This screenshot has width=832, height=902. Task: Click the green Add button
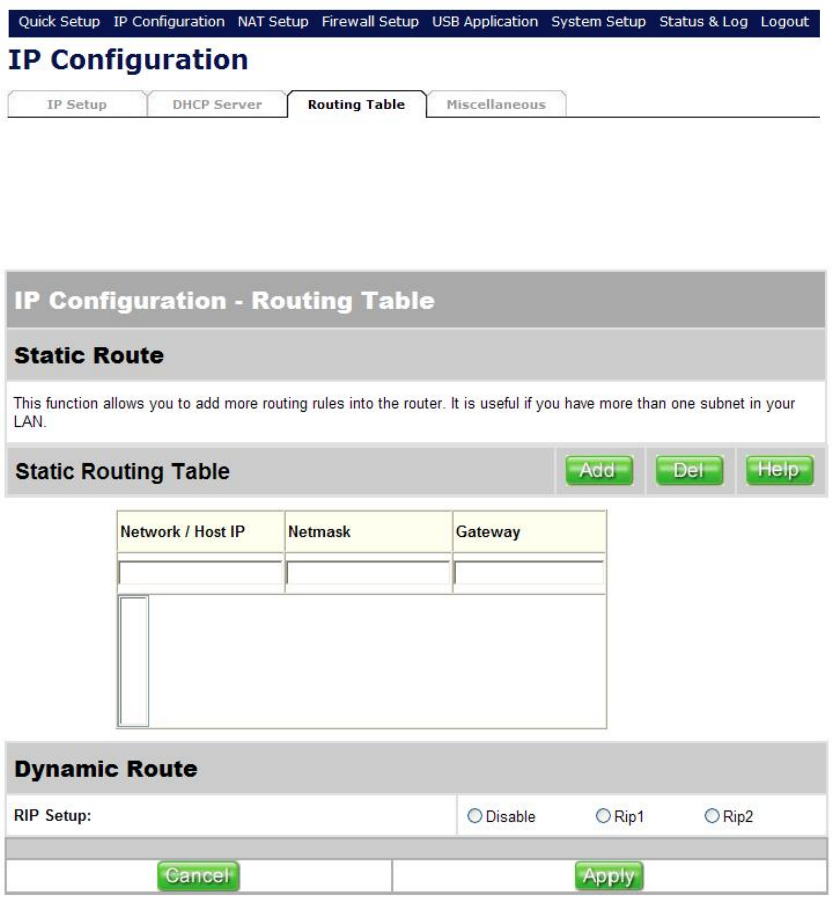599,471
